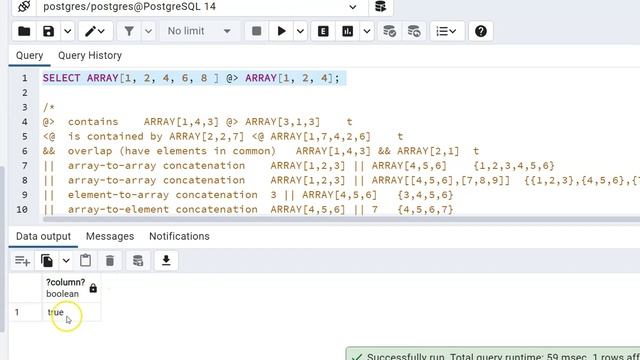Click line 4 contains comment text

coord(197,122)
